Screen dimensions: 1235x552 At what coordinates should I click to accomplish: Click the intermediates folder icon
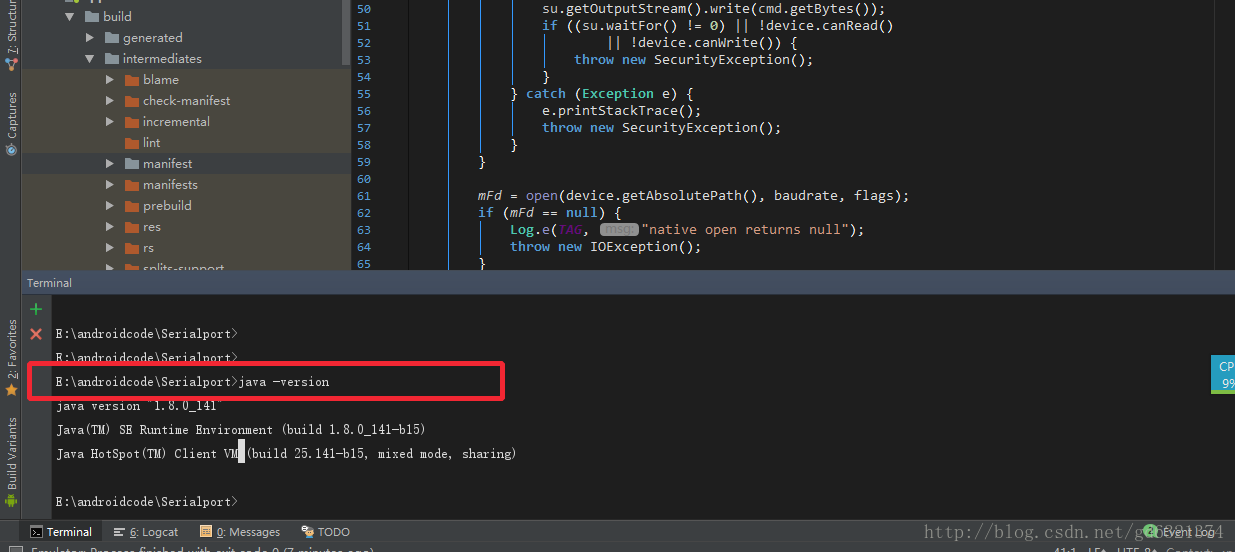pos(112,59)
